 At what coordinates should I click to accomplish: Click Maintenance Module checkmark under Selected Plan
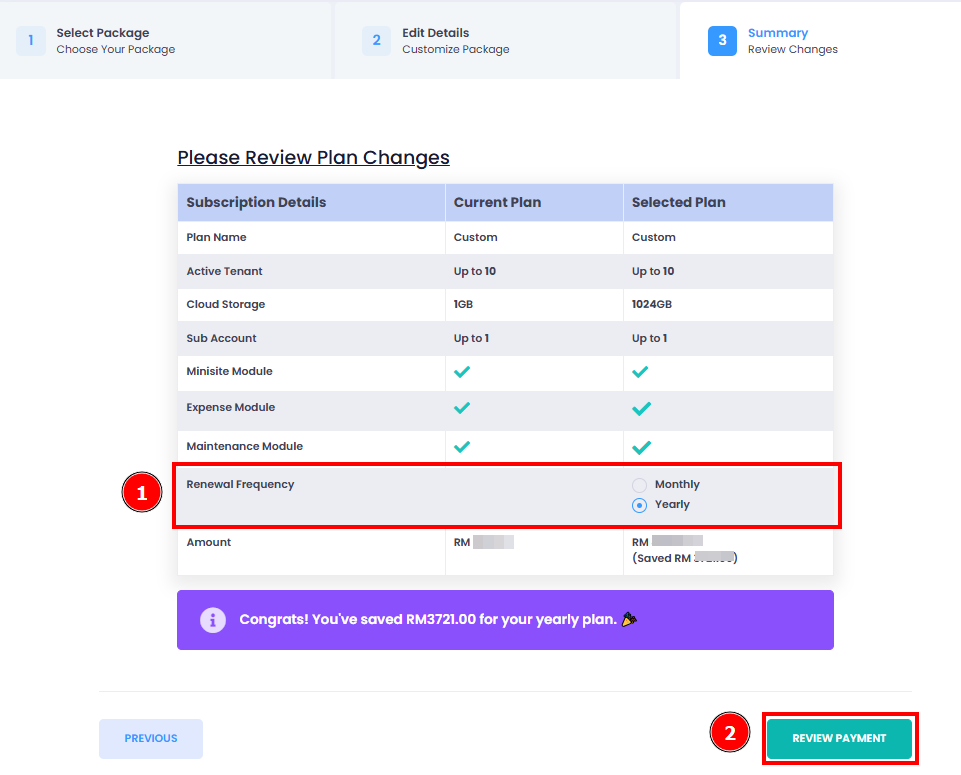(x=641, y=448)
